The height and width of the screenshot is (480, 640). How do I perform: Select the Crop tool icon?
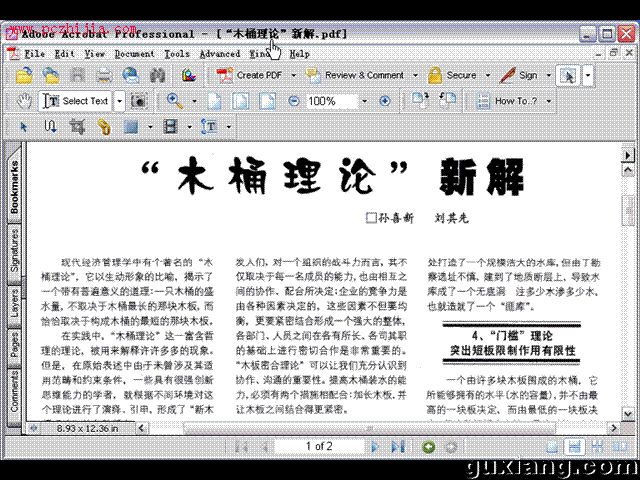pos(77,127)
